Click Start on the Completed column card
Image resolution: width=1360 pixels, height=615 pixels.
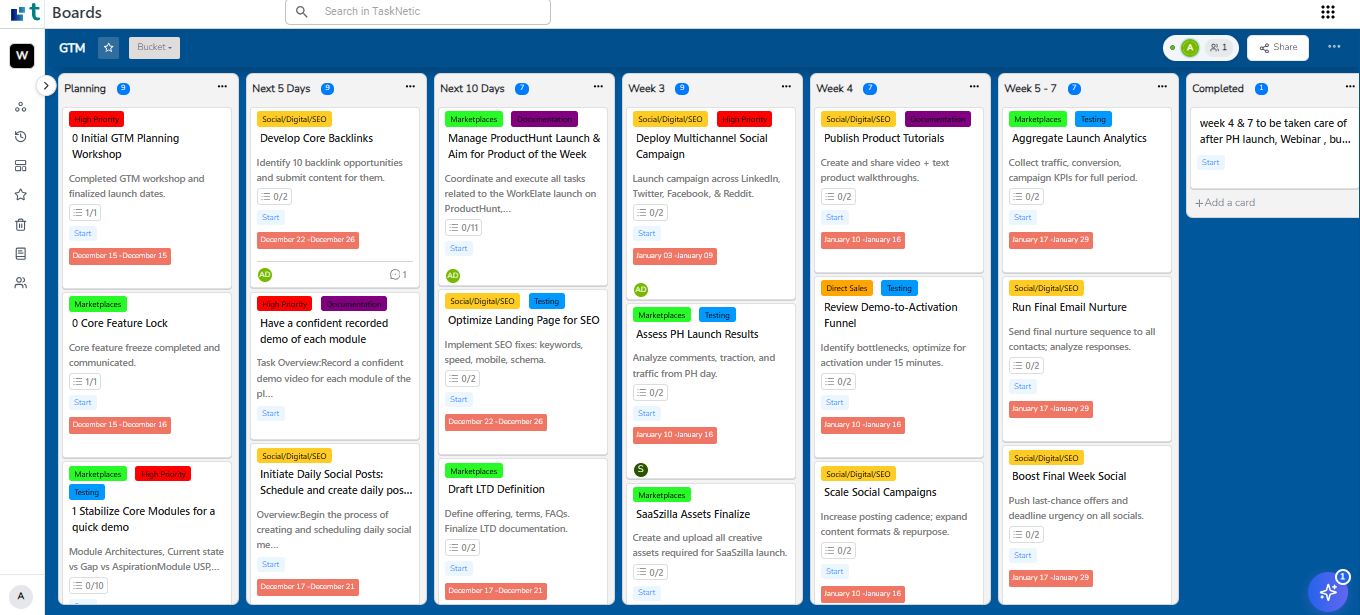coord(1211,162)
